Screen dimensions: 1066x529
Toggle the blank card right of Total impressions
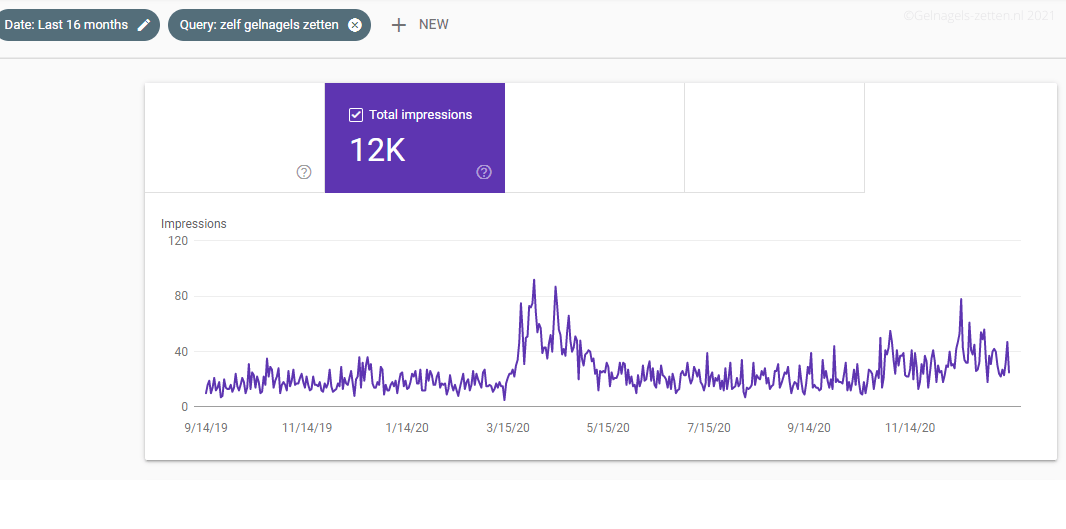tap(594, 138)
